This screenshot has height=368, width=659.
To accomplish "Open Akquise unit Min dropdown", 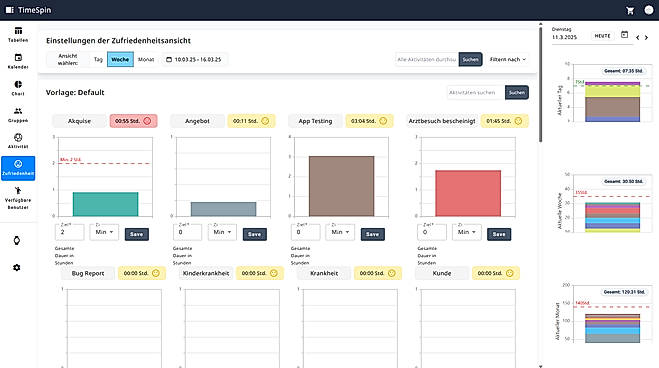I will pyautogui.click(x=104, y=232).
